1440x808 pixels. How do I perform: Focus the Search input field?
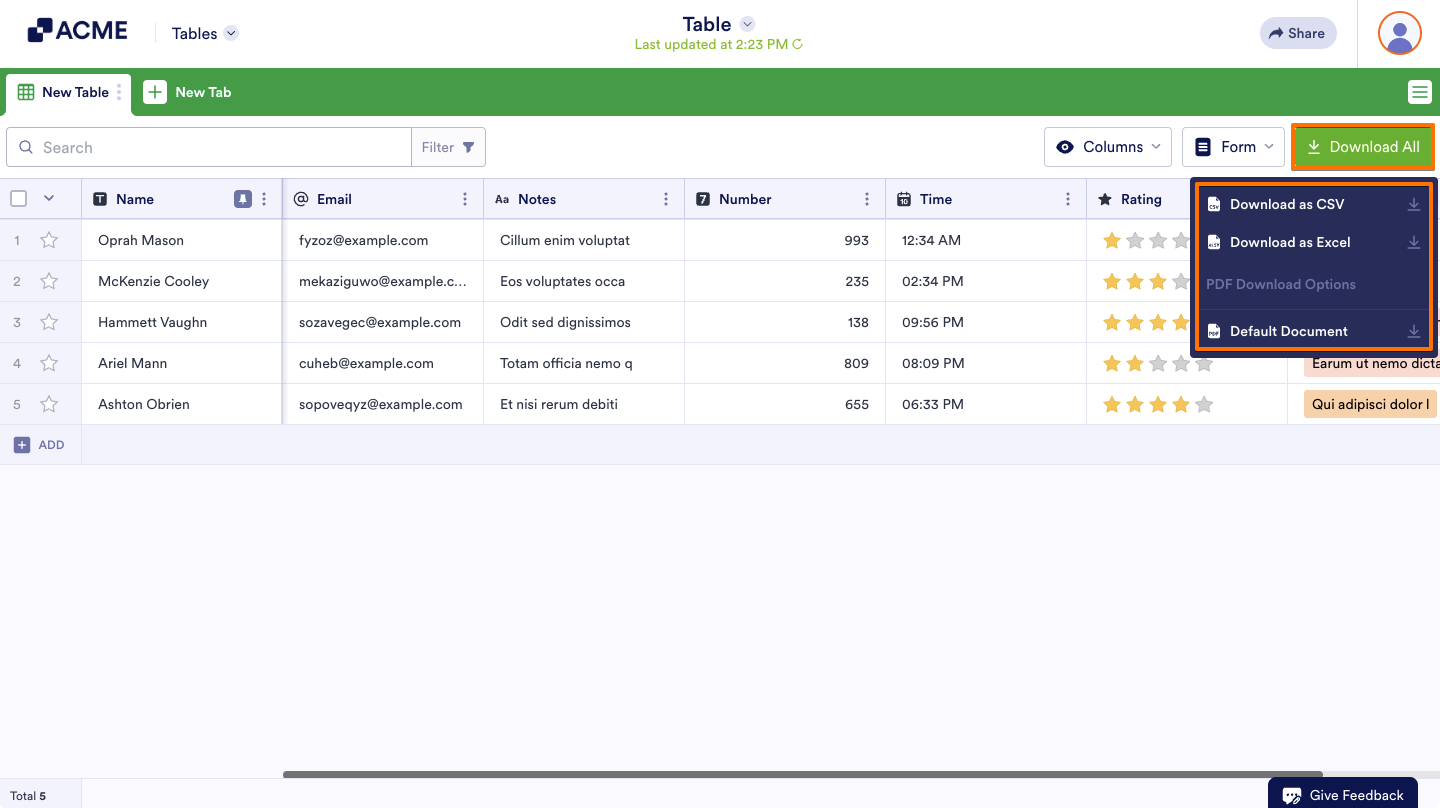click(x=209, y=147)
